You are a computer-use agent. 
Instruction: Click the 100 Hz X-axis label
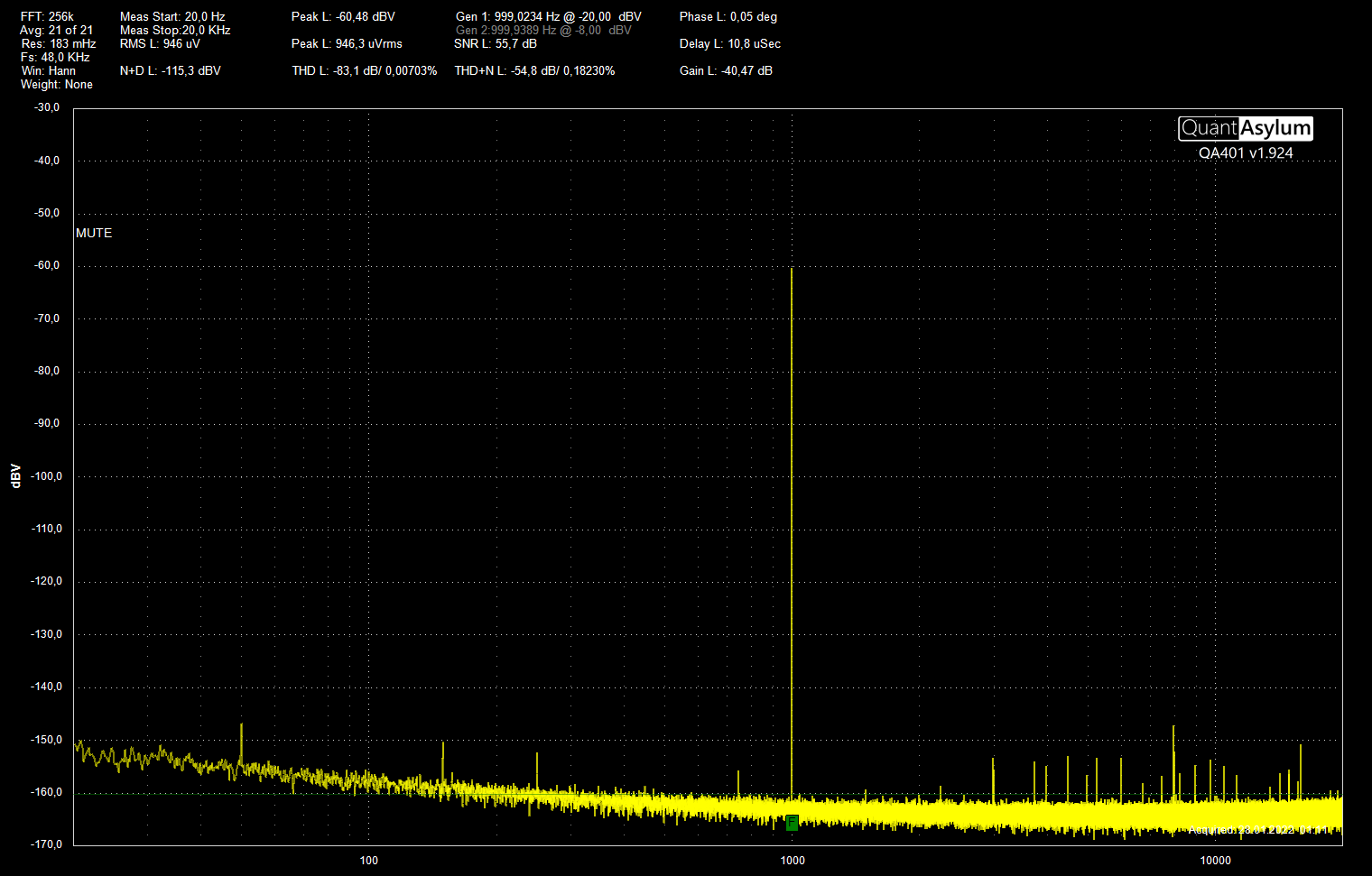pos(369,860)
